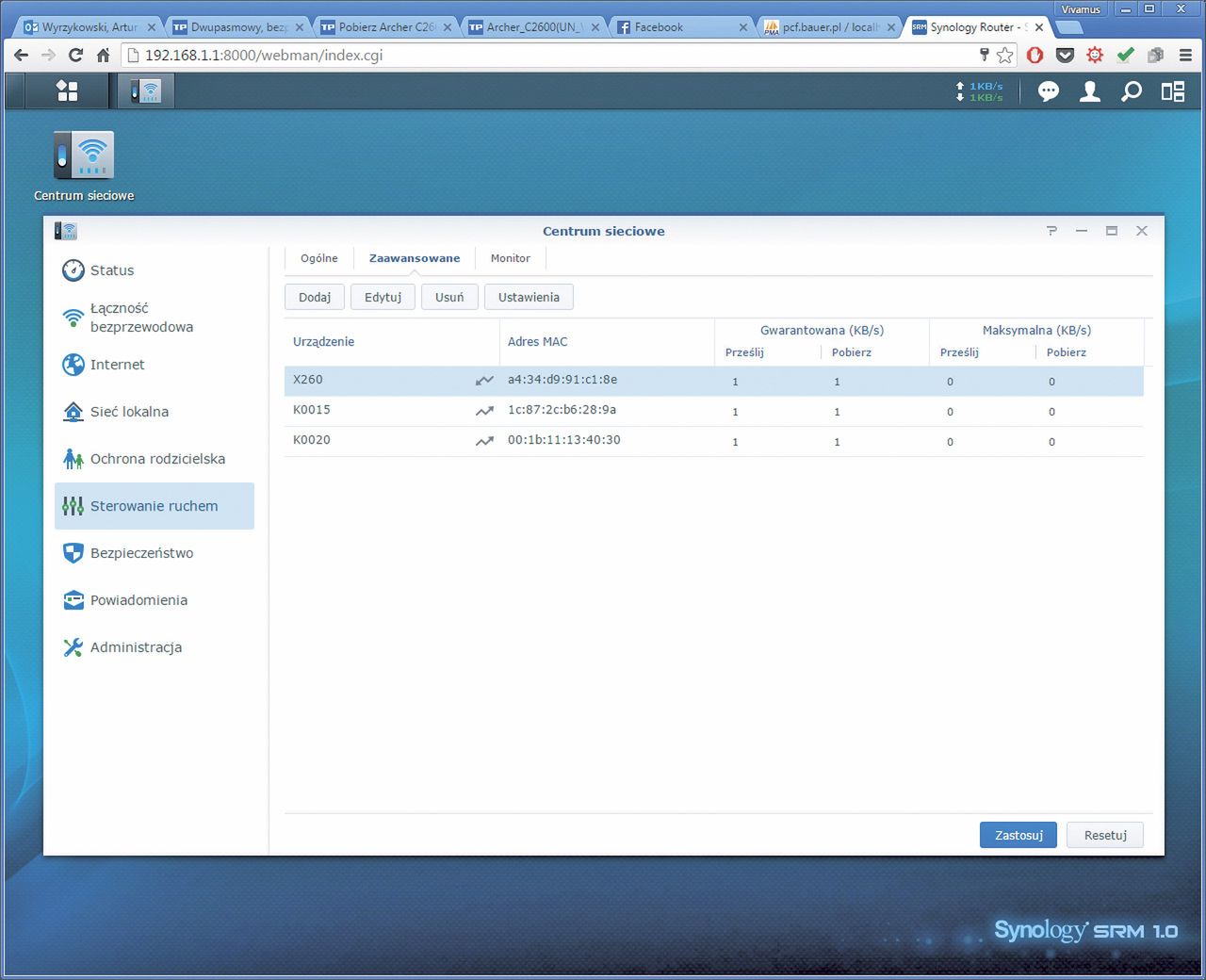Switch to the Facebook browser tab
Viewport: 1206px width, 980px height.
point(680,27)
